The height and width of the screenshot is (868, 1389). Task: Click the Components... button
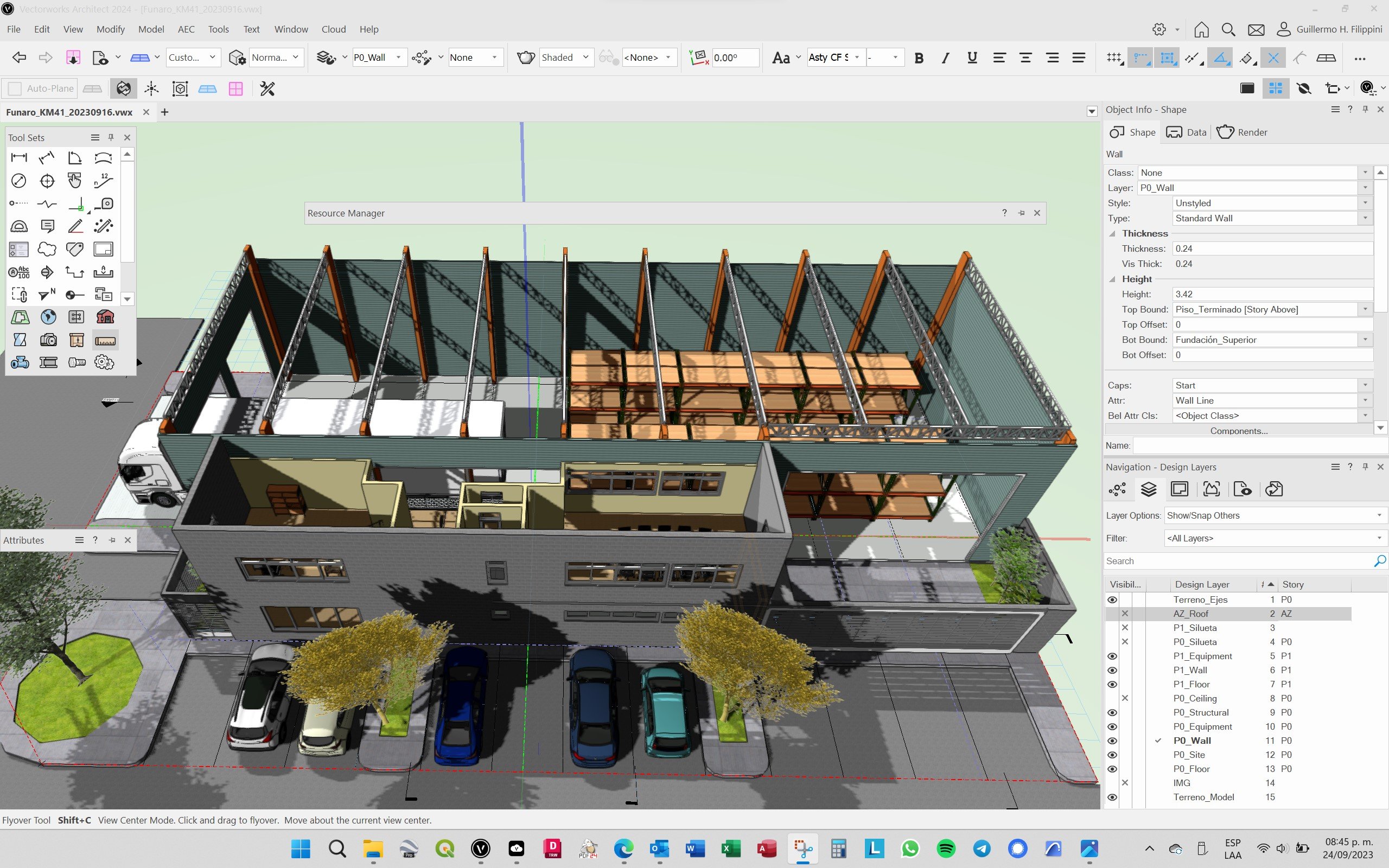point(1239,431)
